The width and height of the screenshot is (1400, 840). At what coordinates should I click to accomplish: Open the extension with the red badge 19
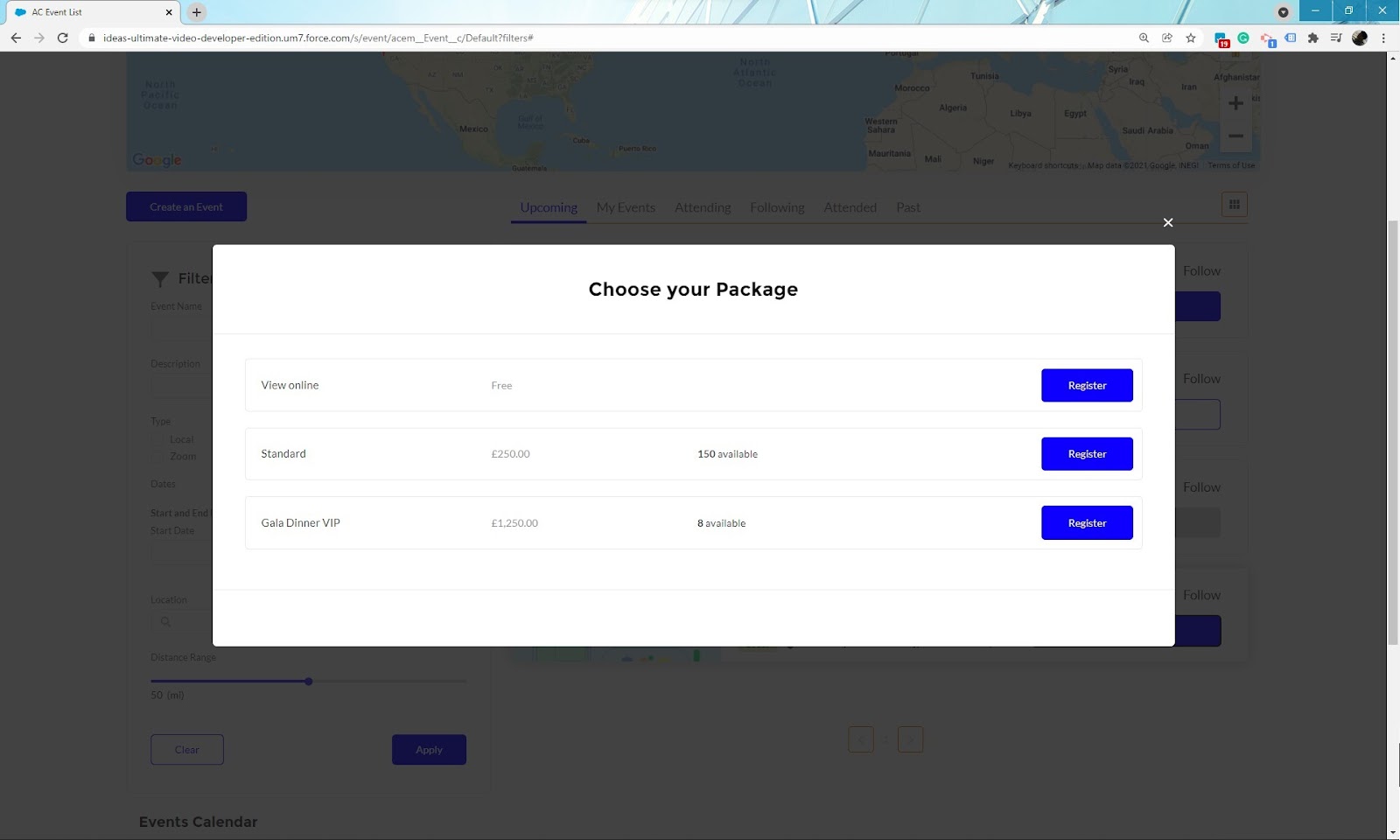pyautogui.click(x=1221, y=38)
